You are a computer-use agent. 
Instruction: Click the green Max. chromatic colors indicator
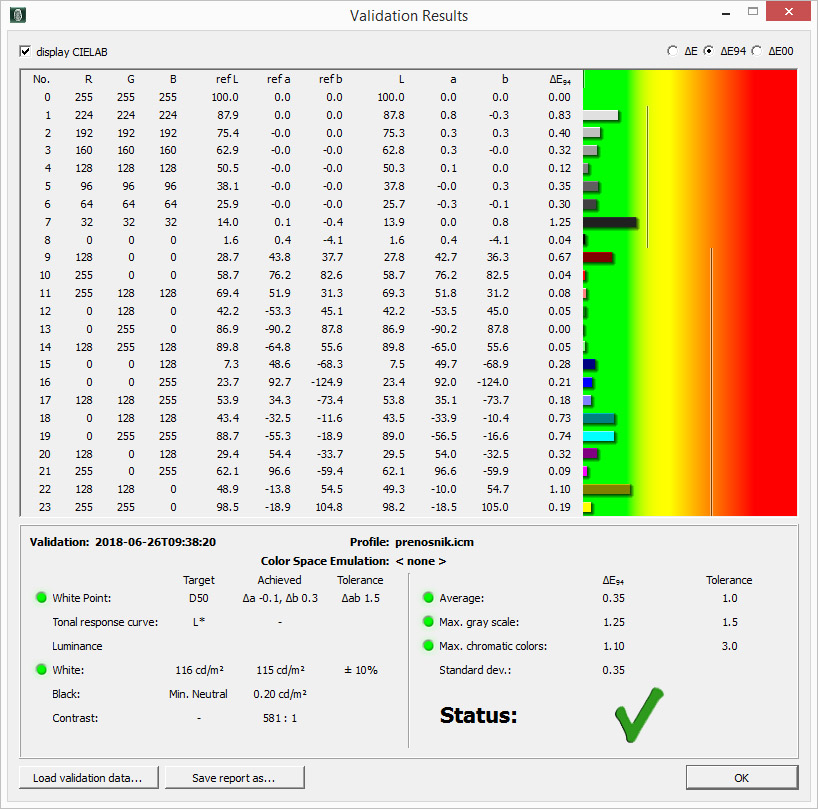[428, 646]
